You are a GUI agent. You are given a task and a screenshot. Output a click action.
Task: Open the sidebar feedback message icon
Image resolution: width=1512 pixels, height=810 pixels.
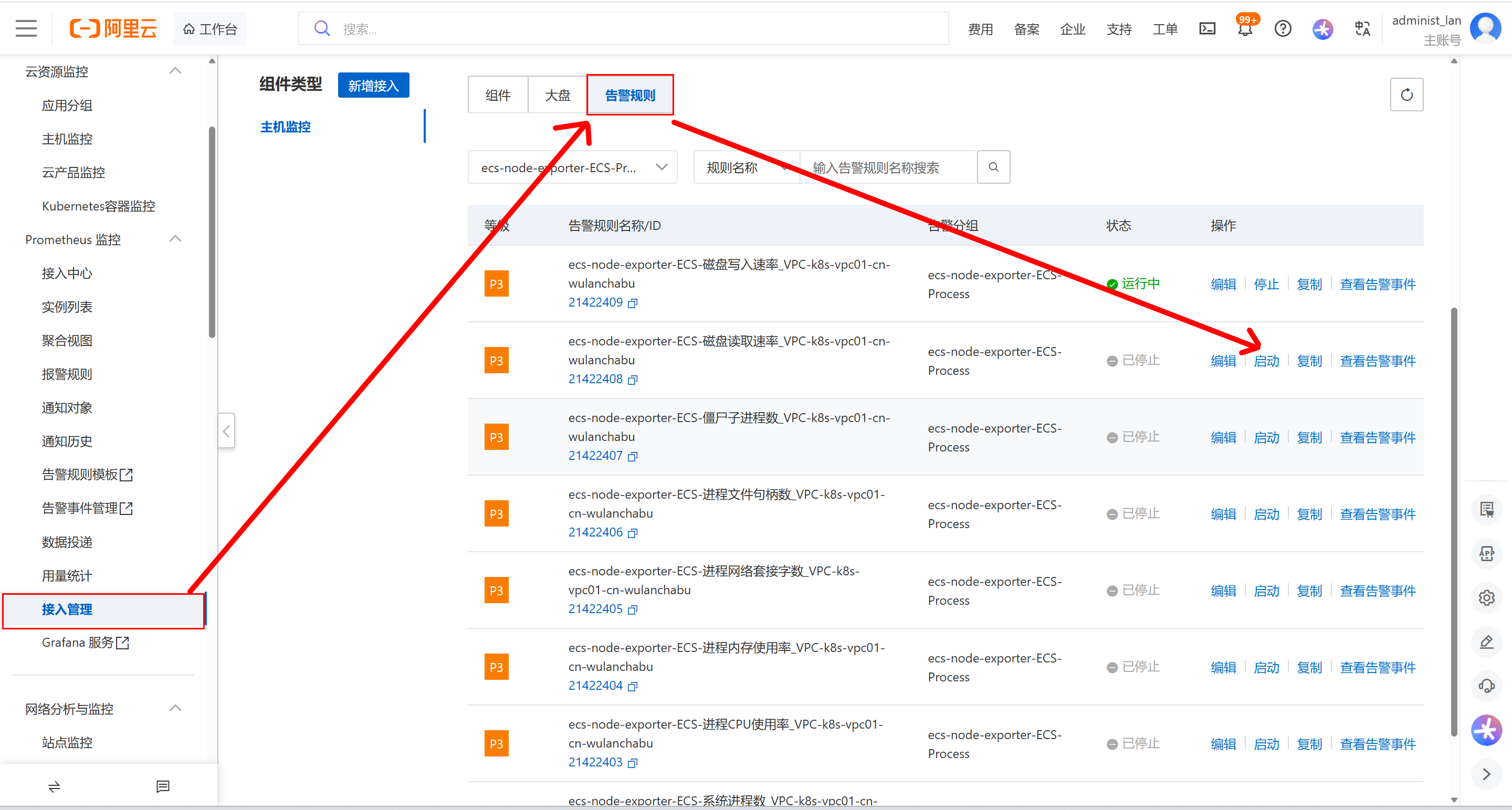[x=163, y=786]
